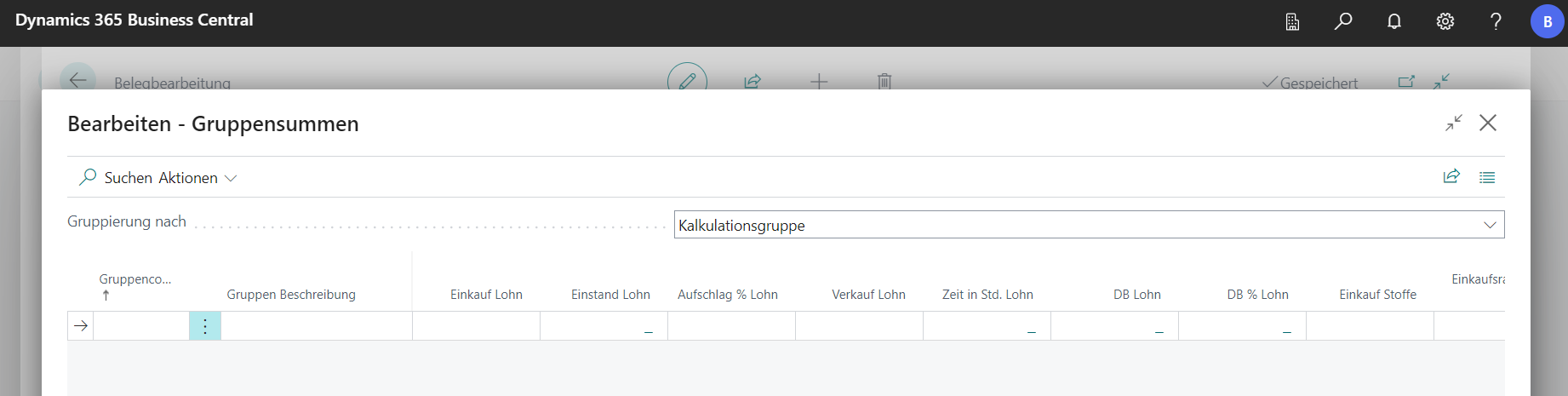The image size is (1568, 396).
Task: Click the user account avatar B
Action: (x=1547, y=22)
